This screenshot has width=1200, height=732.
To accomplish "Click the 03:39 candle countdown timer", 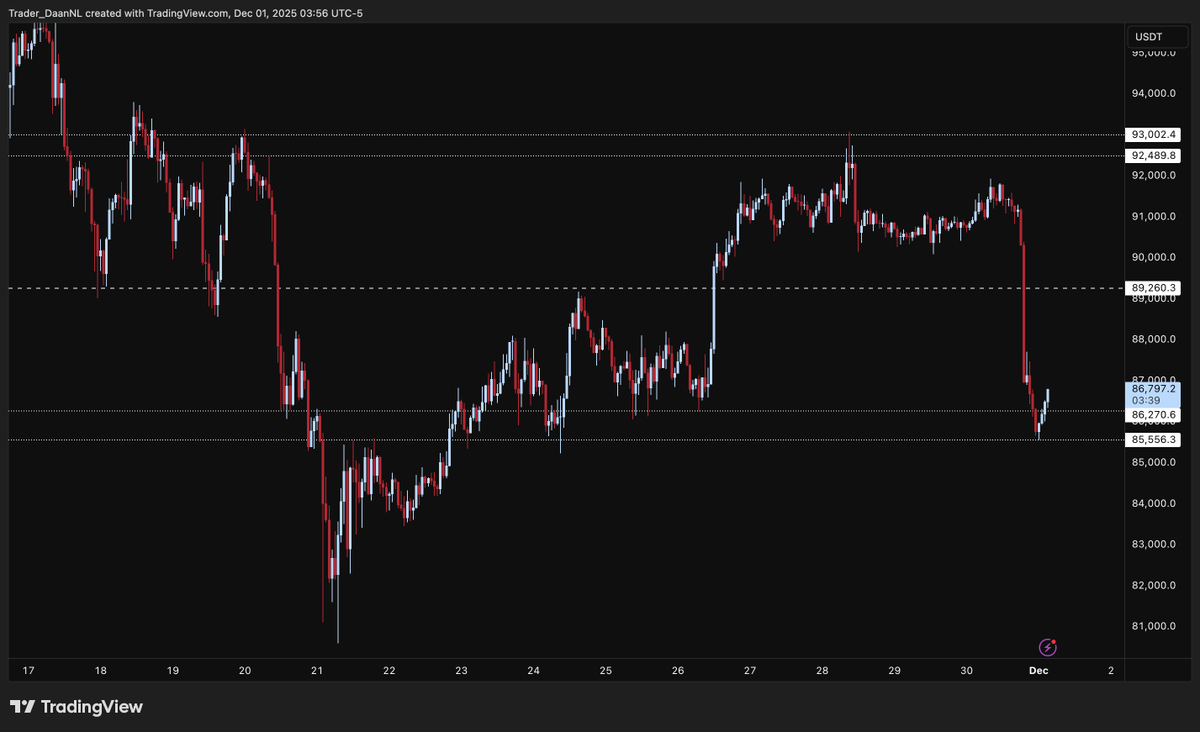I will (1146, 400).
